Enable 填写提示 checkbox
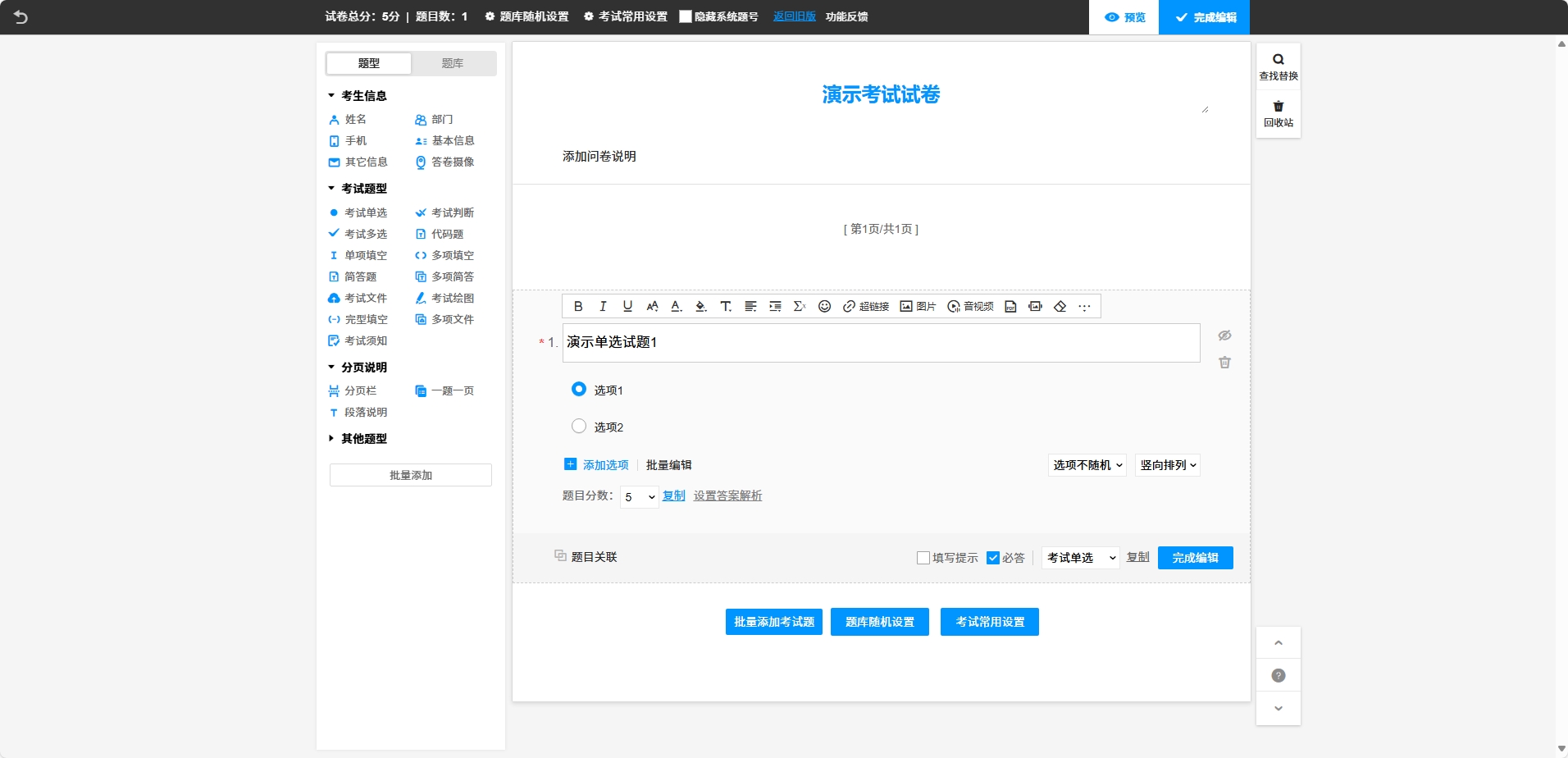 [x=923, y=558]
